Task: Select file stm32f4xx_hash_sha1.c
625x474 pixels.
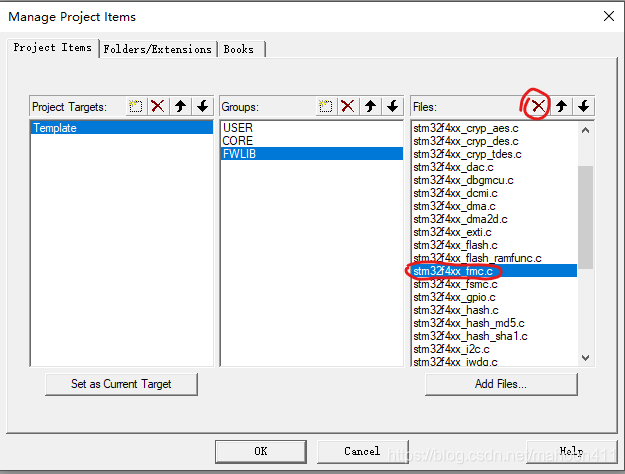Action: point(495,336)
